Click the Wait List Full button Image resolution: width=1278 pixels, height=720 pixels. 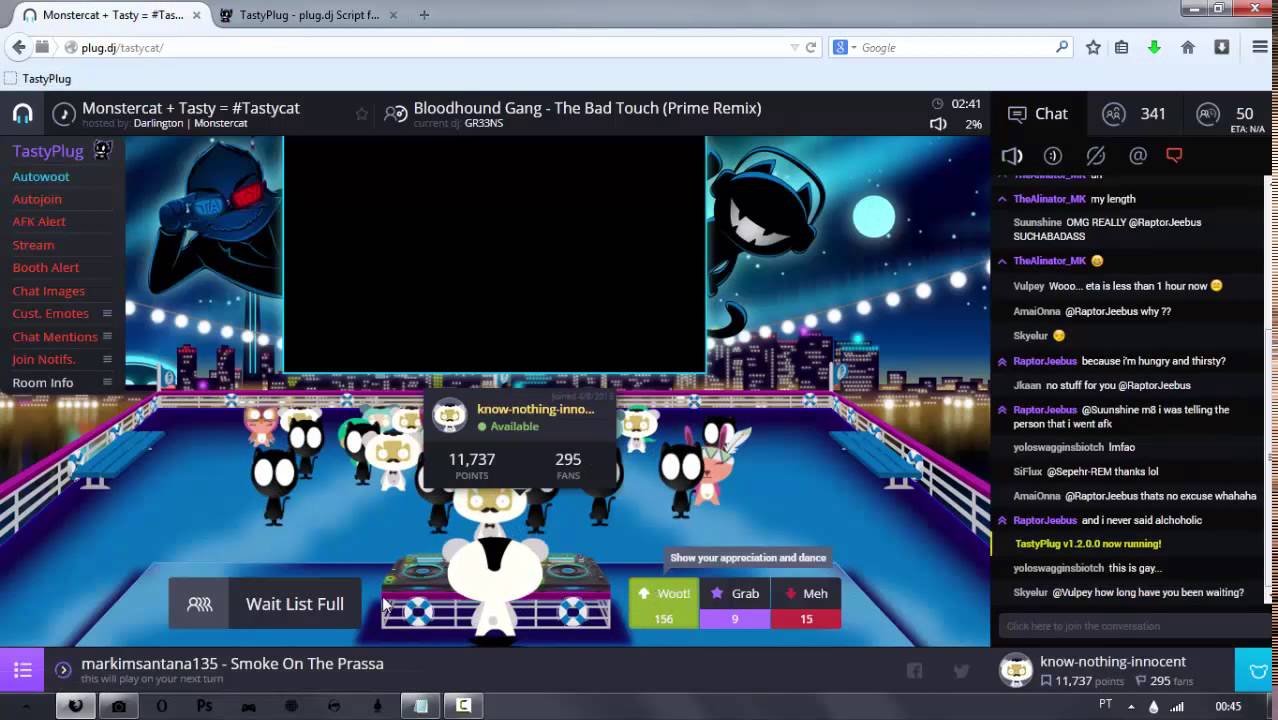click(265, 604)
